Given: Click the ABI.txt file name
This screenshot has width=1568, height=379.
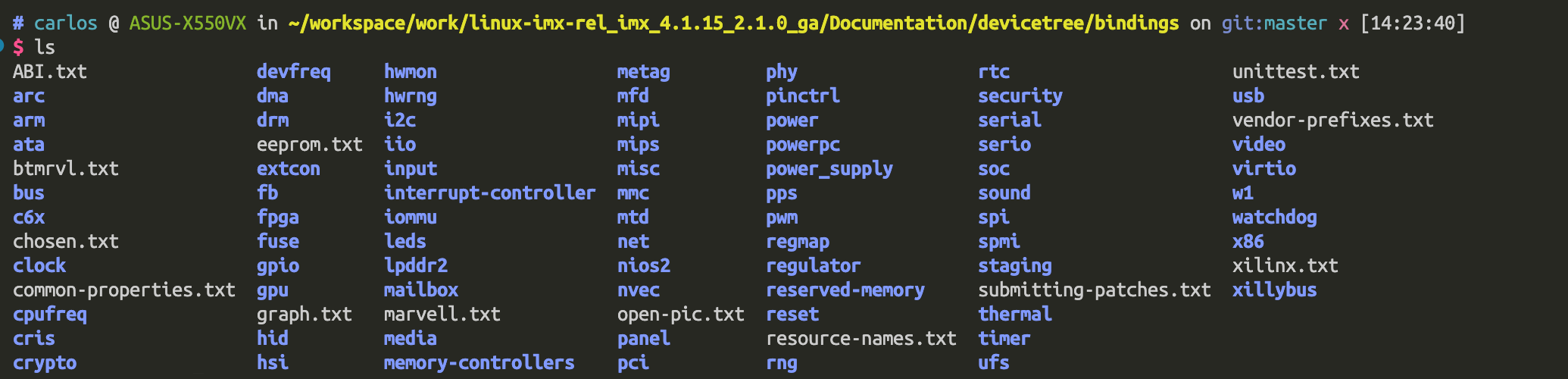Looking at the screenshot, I should 50,71.
